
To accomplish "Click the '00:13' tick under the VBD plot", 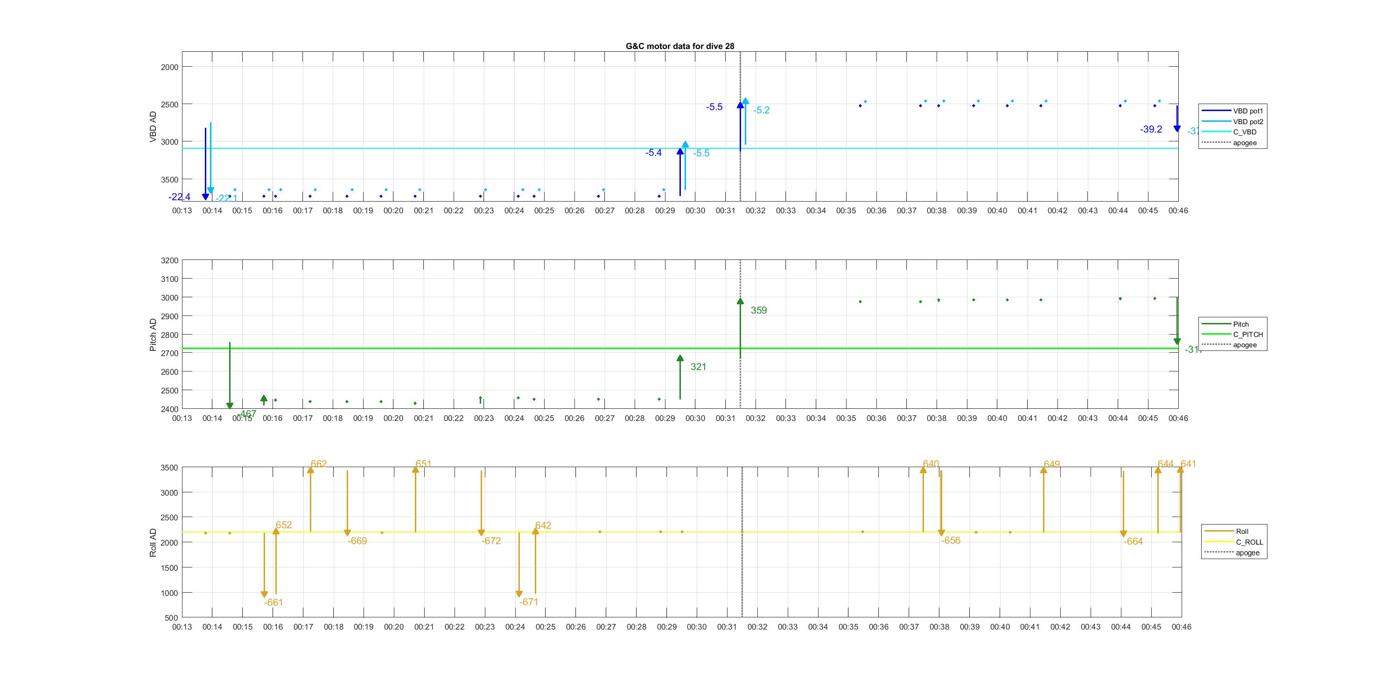I will pyautogui.click(x=182, y=210).
